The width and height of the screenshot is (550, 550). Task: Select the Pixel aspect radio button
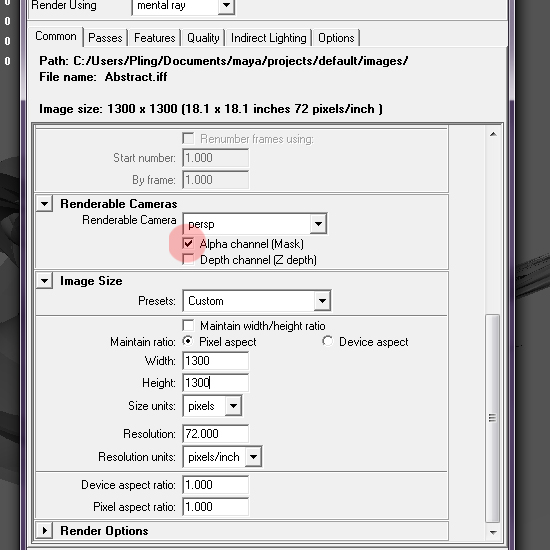(188, 341)
